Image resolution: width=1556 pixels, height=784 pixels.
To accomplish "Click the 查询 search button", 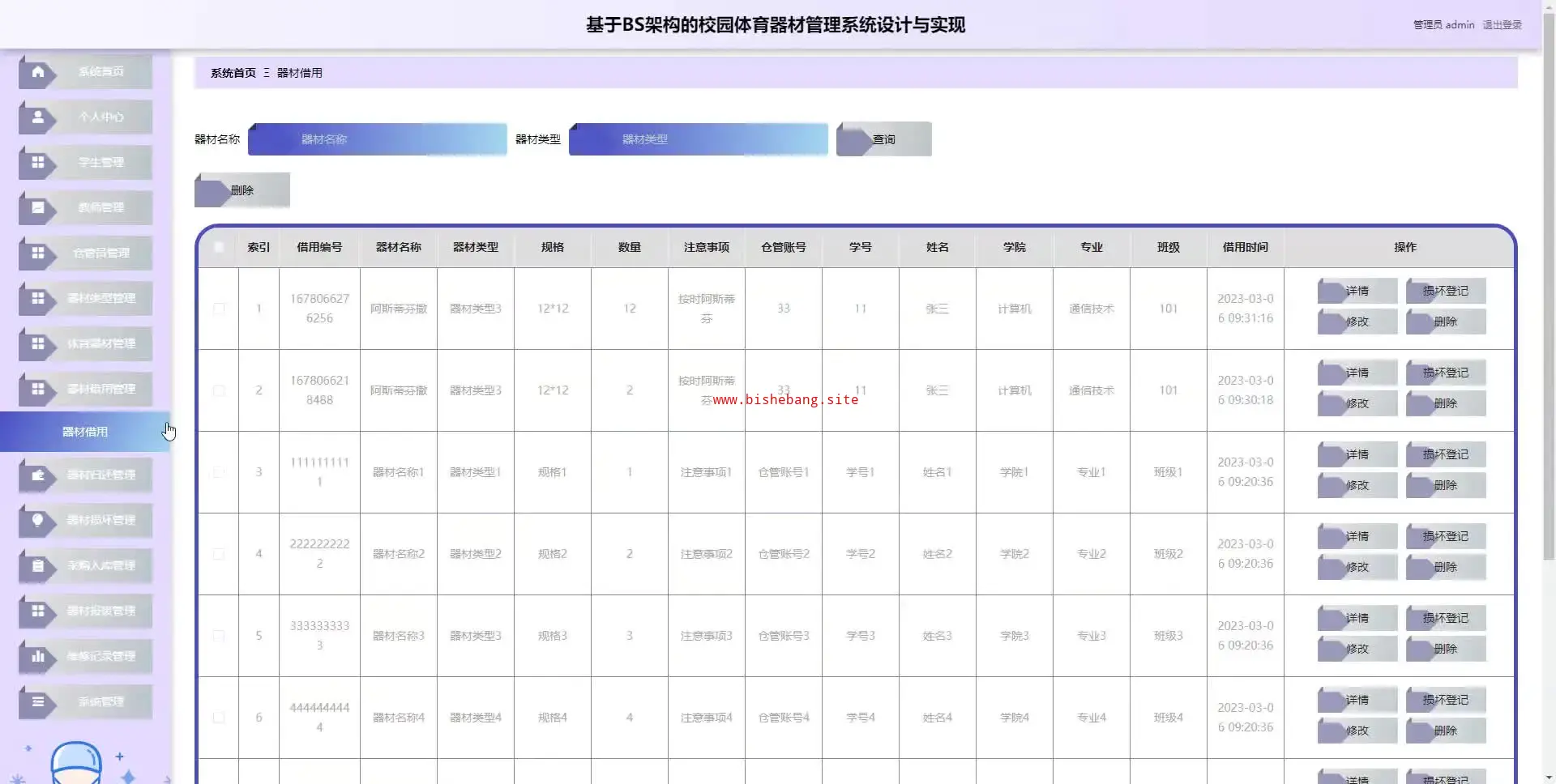I will [x=883, y=139].
